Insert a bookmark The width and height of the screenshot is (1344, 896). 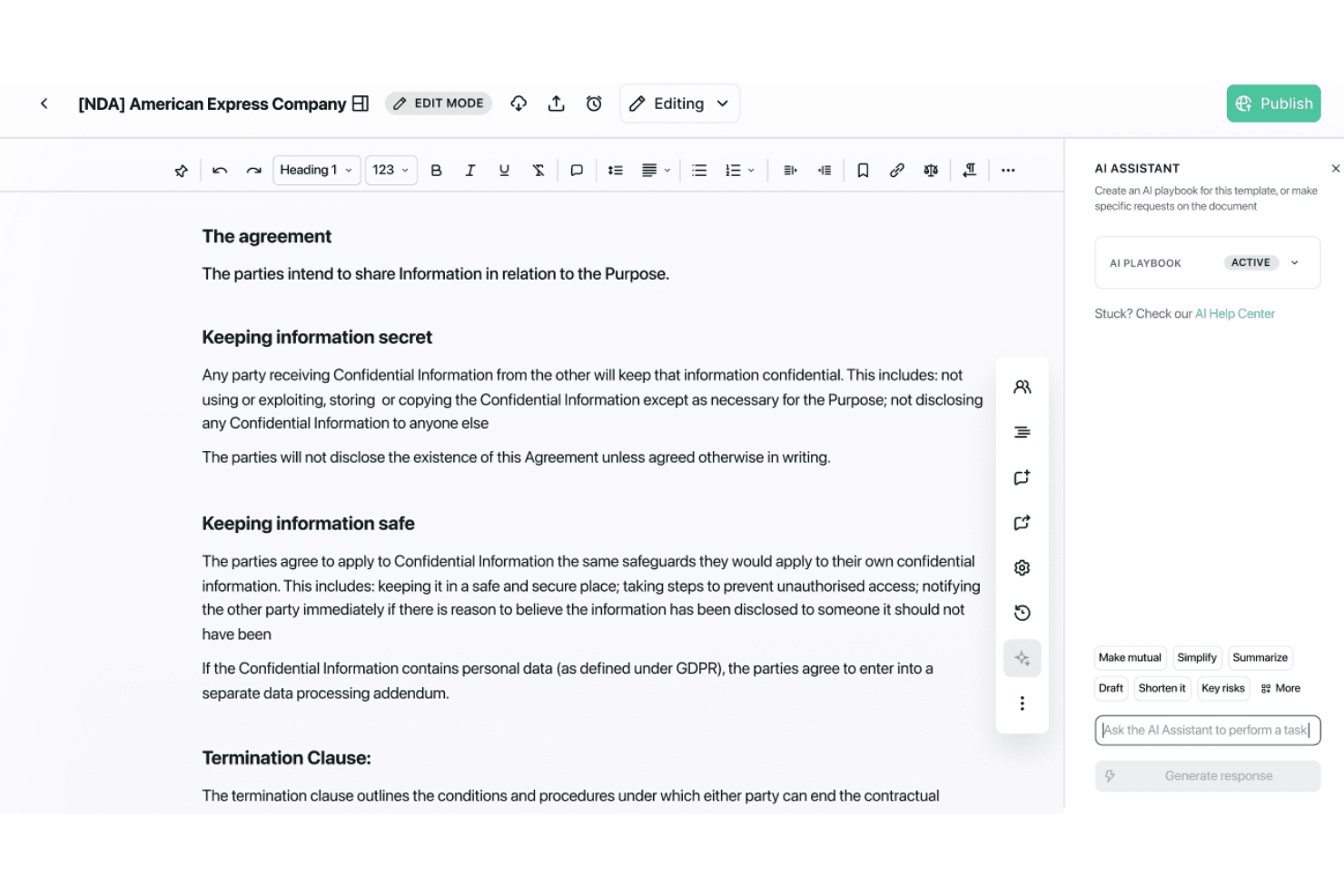864,170
